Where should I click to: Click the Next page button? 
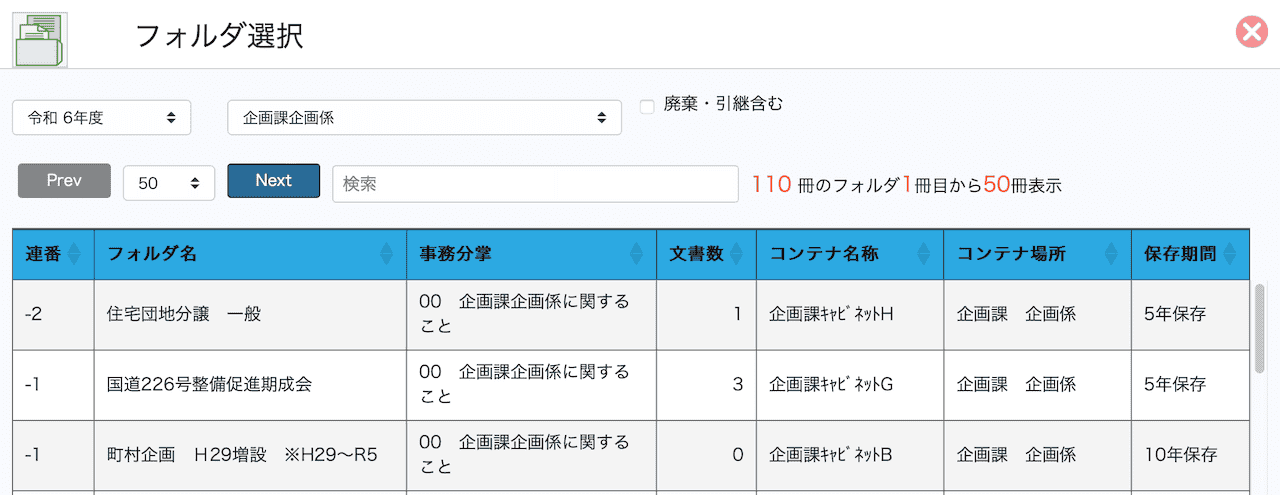[x=273, y=181]
